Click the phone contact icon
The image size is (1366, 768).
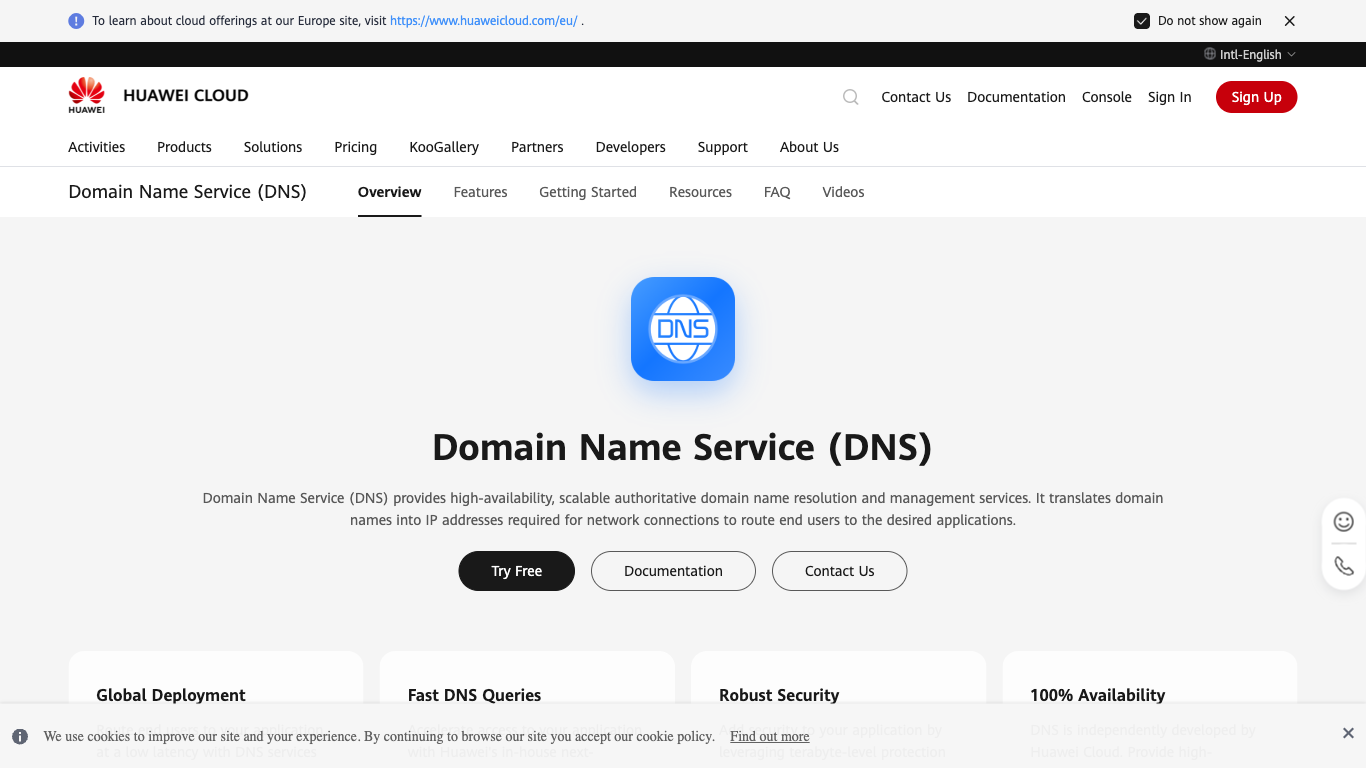[1344, 566]
